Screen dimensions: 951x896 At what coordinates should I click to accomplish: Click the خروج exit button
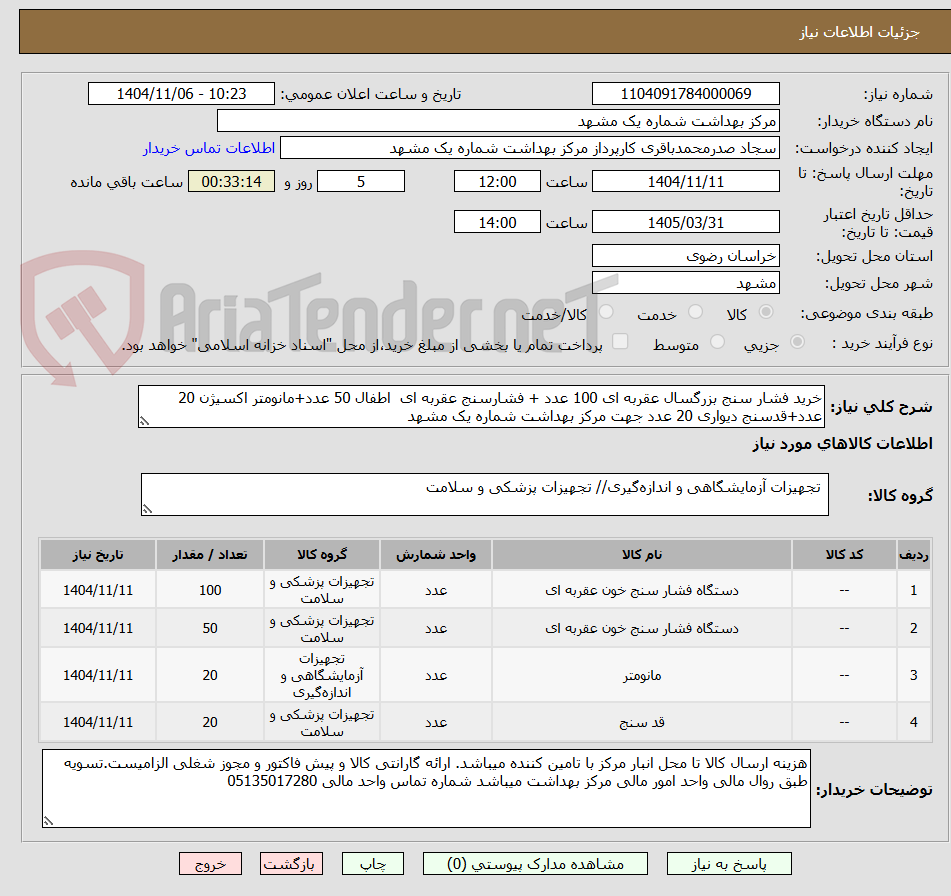(210, 864)
